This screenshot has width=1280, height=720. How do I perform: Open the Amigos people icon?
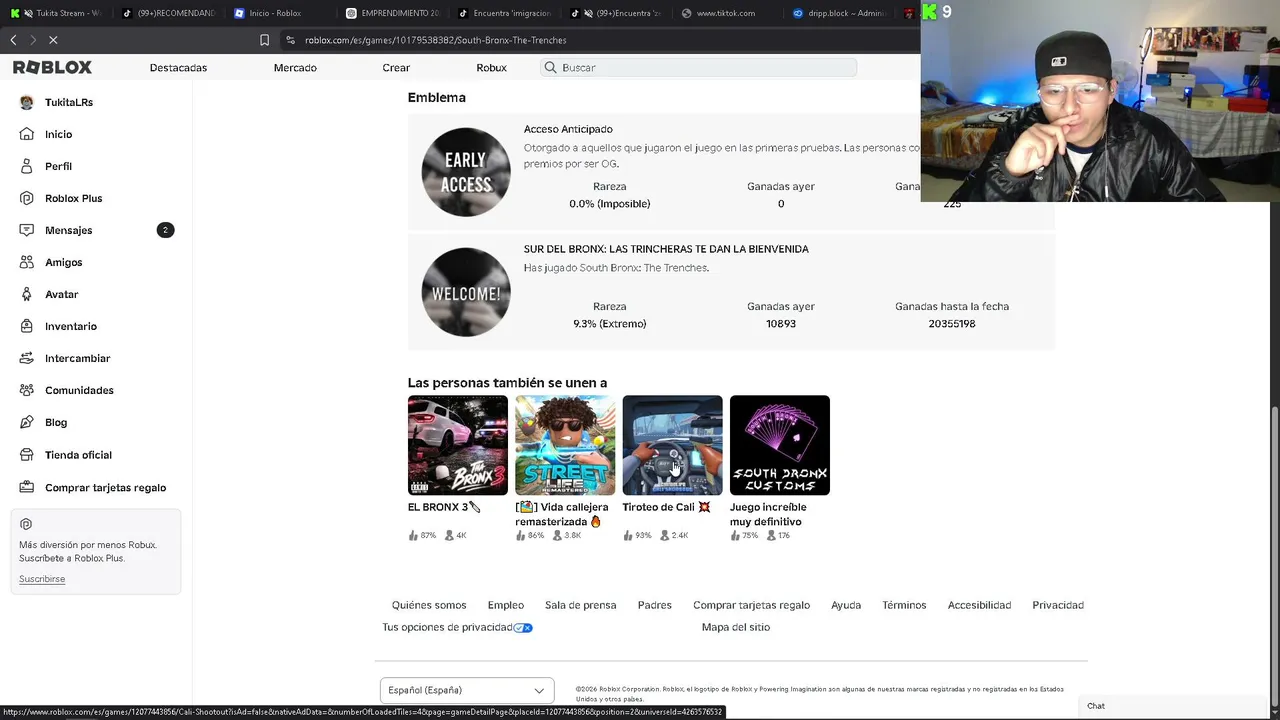pos(26,262)
